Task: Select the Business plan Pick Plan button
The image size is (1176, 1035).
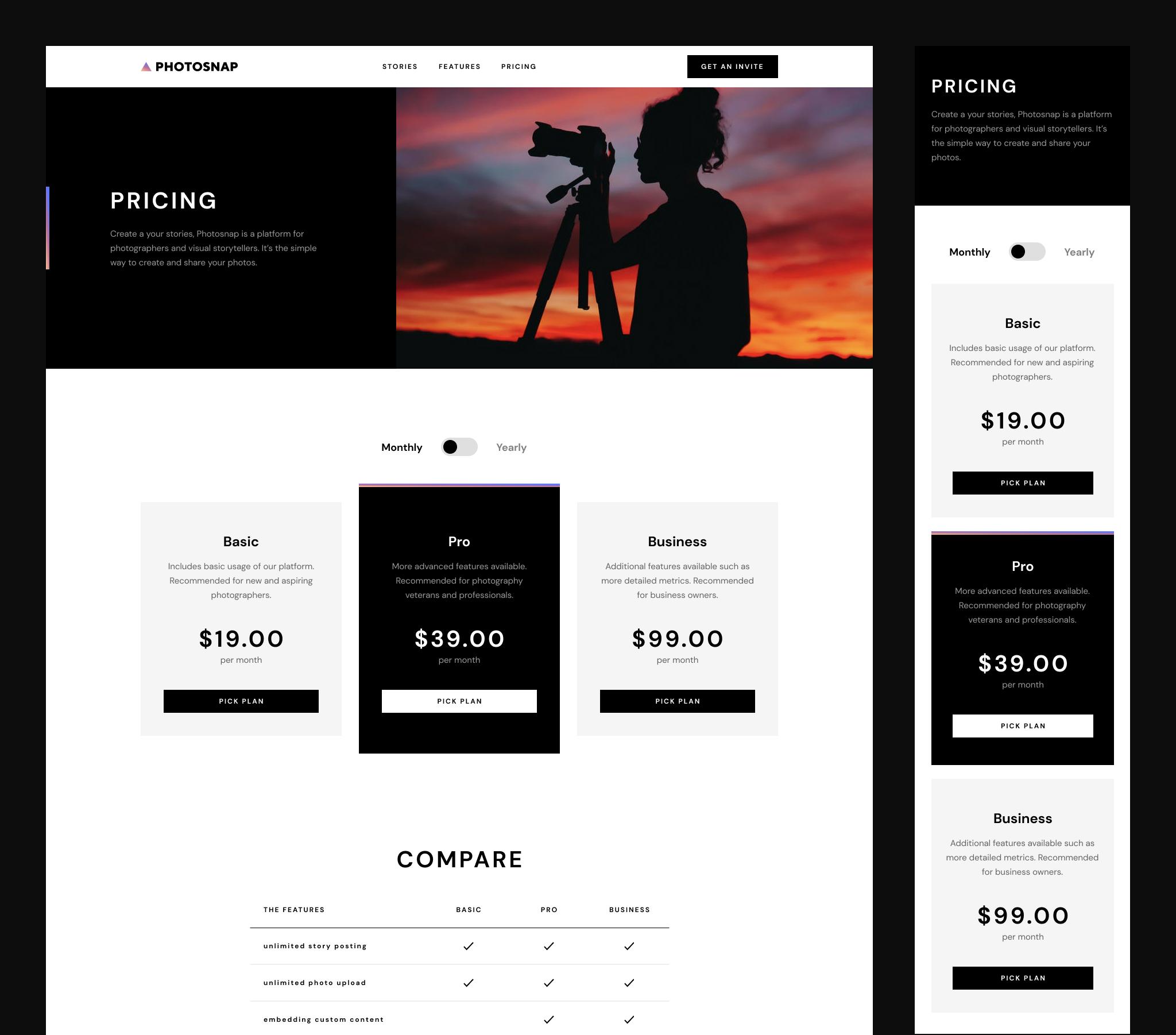Action: 677,701
